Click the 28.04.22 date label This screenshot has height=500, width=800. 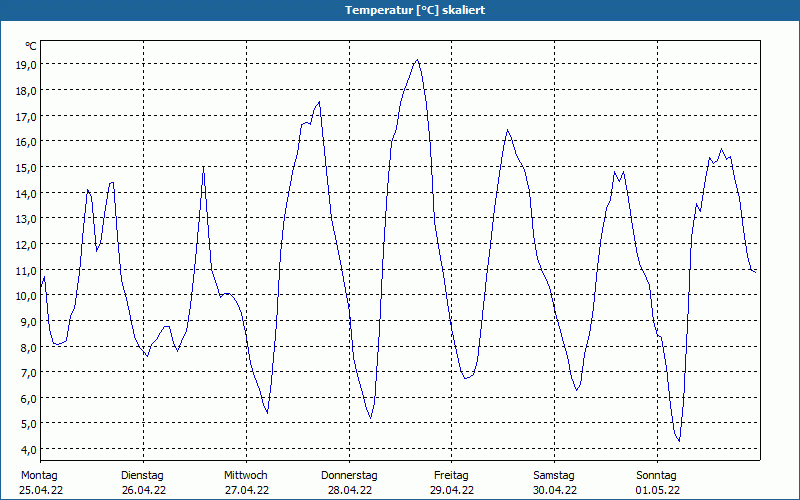tap(349, 490)
